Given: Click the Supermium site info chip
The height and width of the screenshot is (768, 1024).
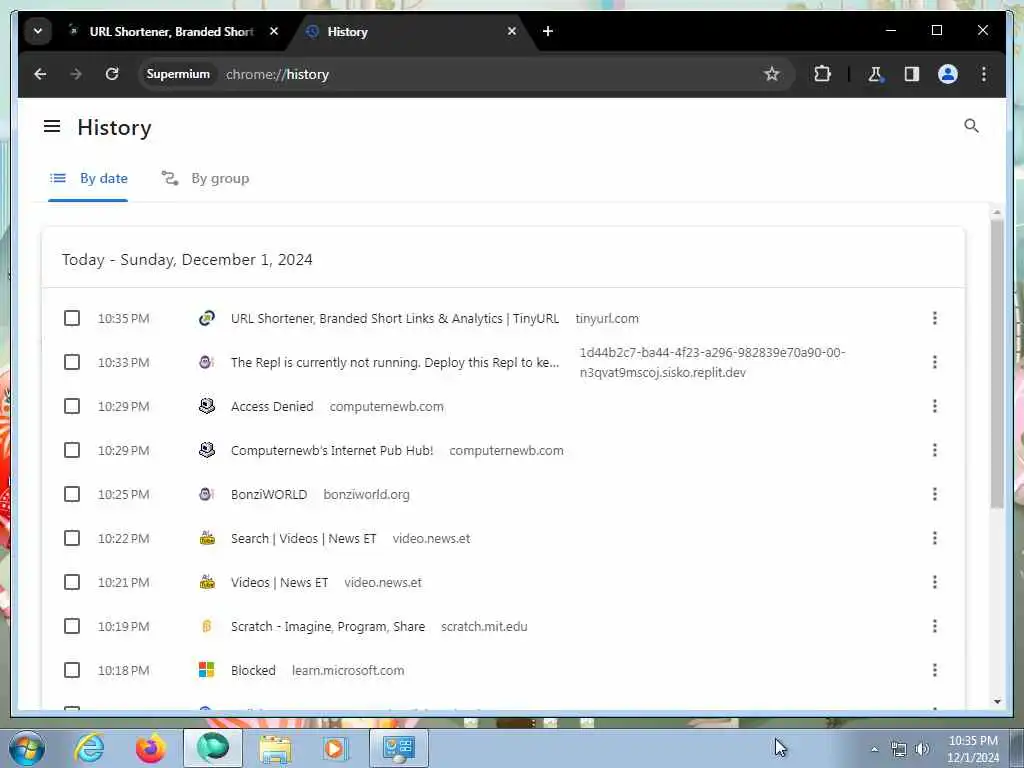Looking at the screenshot, I should (x=178, y=74).
